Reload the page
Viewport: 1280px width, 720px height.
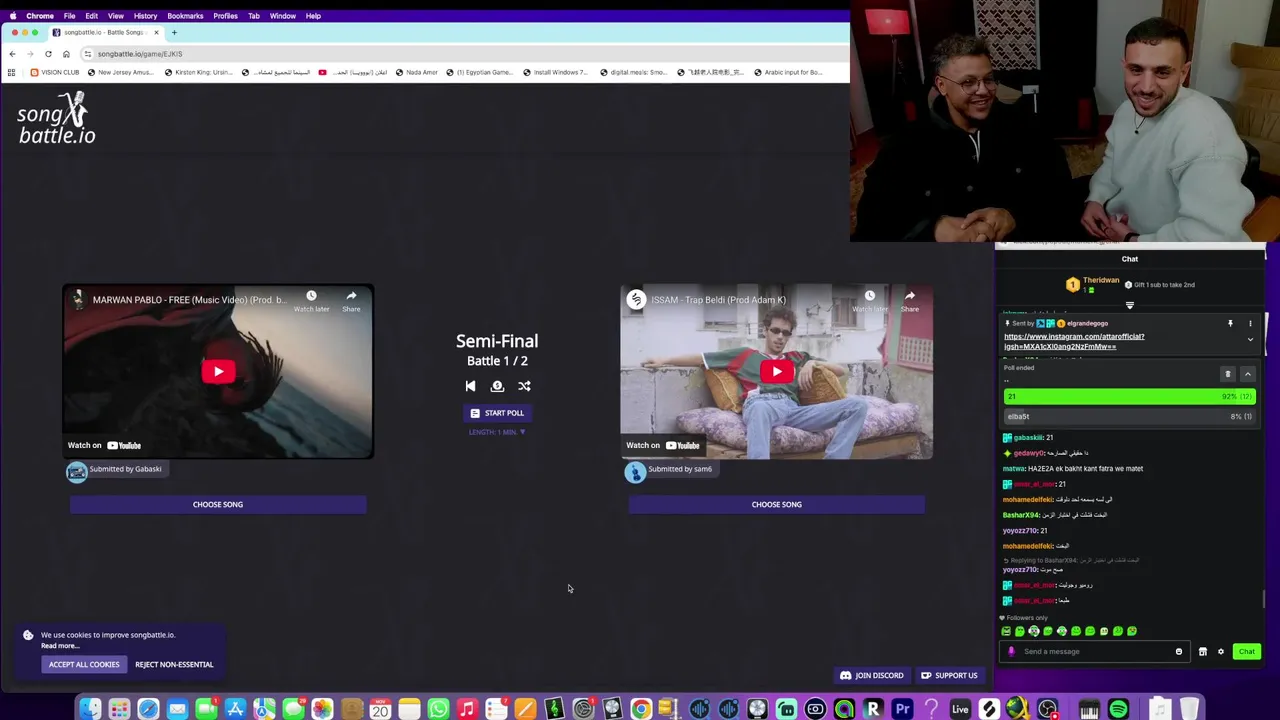point(48,54)
